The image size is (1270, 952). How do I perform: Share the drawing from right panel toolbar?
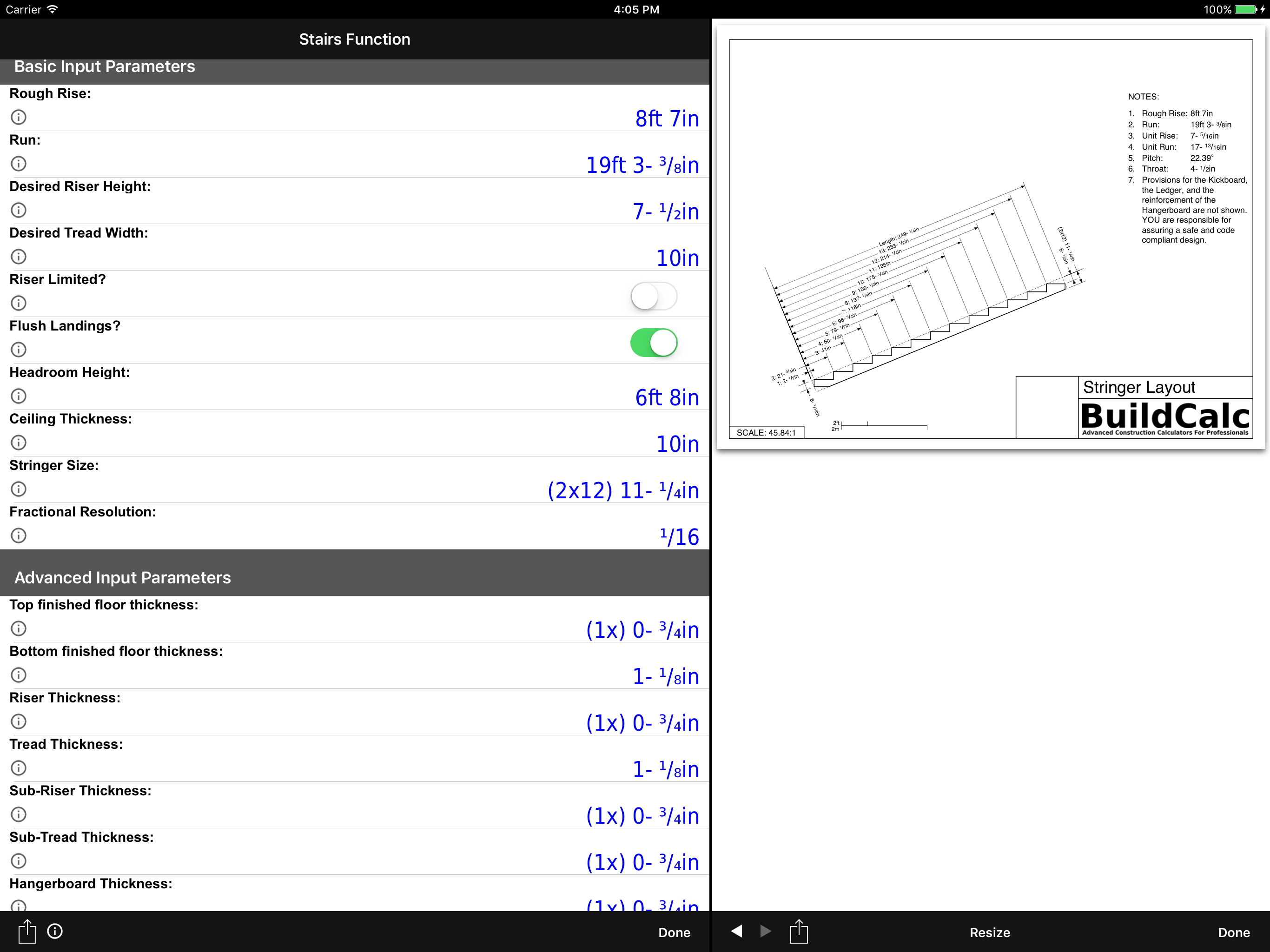pos(799,932)
